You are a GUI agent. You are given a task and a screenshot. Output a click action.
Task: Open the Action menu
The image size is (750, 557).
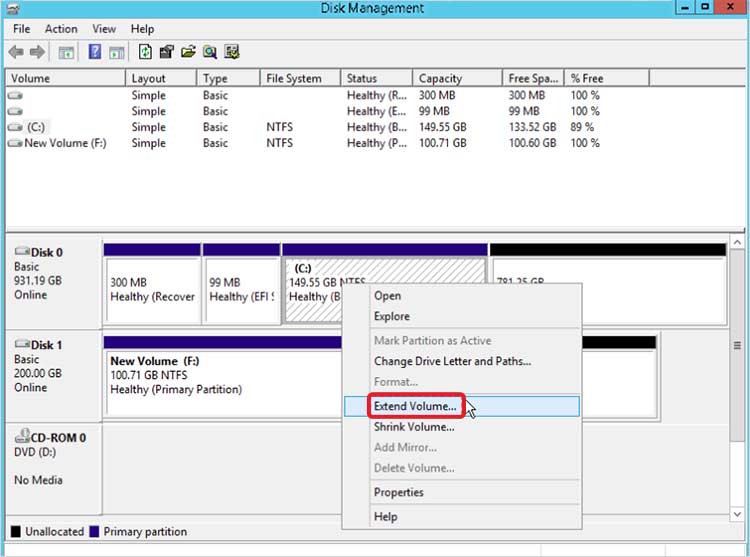point(61,29)
